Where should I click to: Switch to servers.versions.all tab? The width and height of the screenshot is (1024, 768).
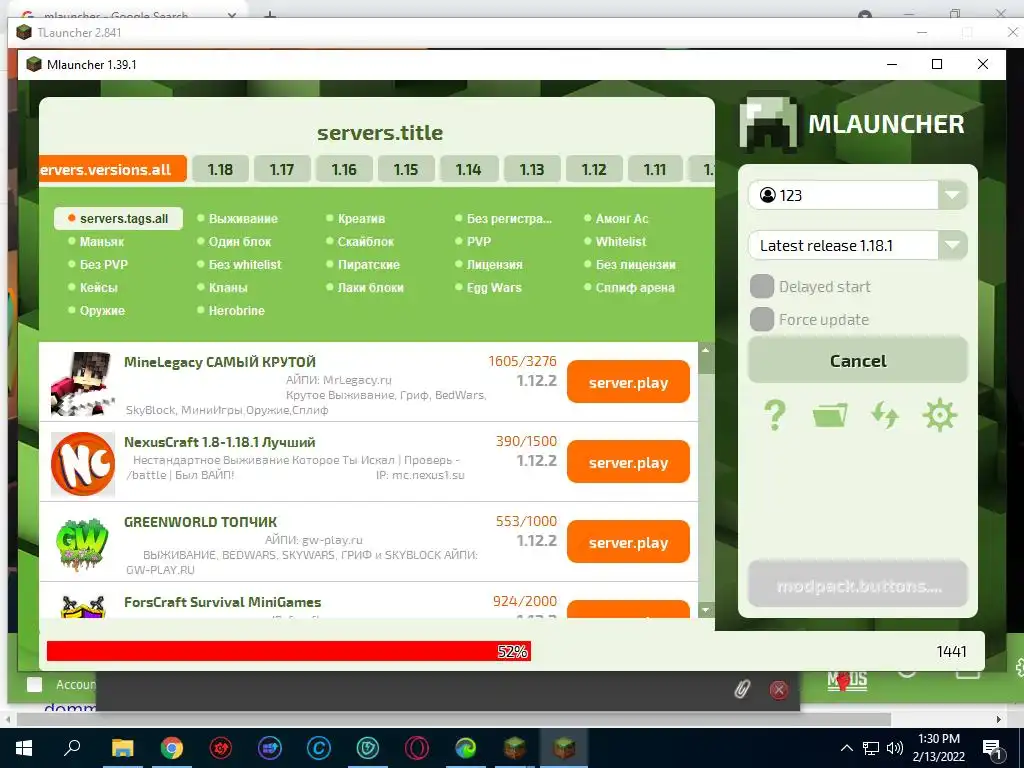[x=113, y=169]
